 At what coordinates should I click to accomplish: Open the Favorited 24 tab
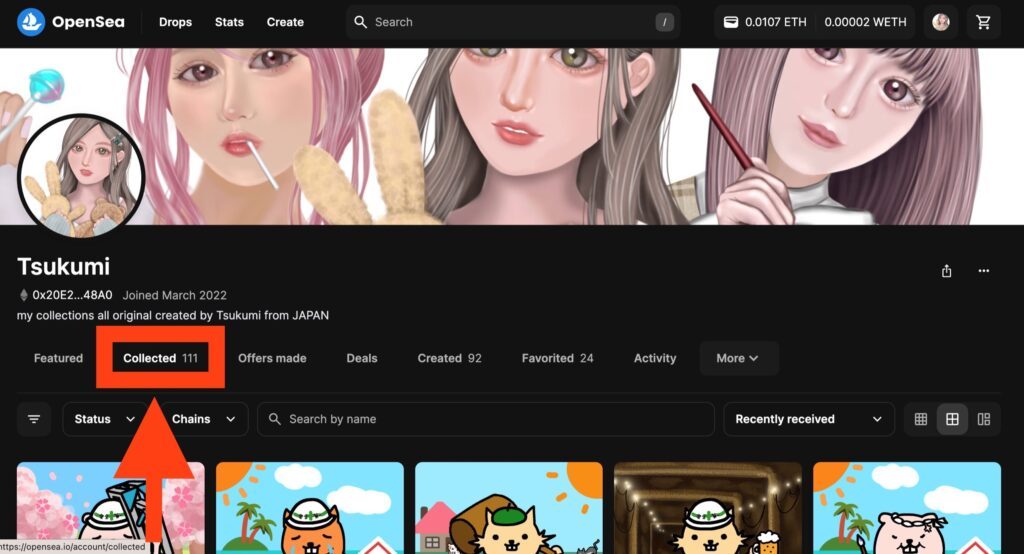(x=557, y=358)
